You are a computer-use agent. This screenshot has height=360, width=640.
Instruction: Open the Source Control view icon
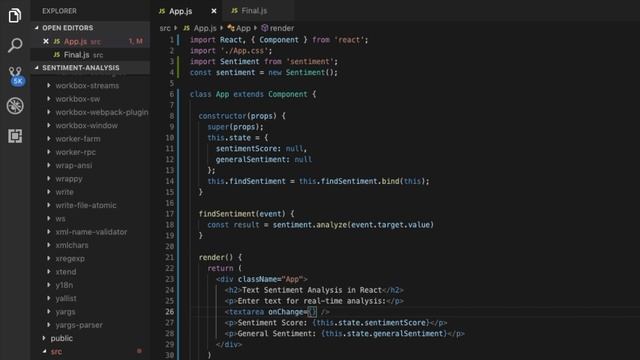click(16, 76)
